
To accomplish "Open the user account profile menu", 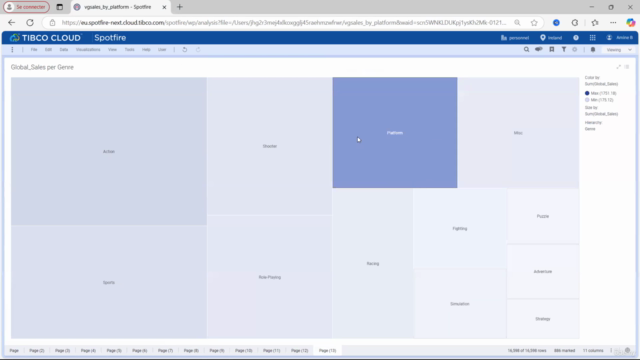I will point(620,38).
